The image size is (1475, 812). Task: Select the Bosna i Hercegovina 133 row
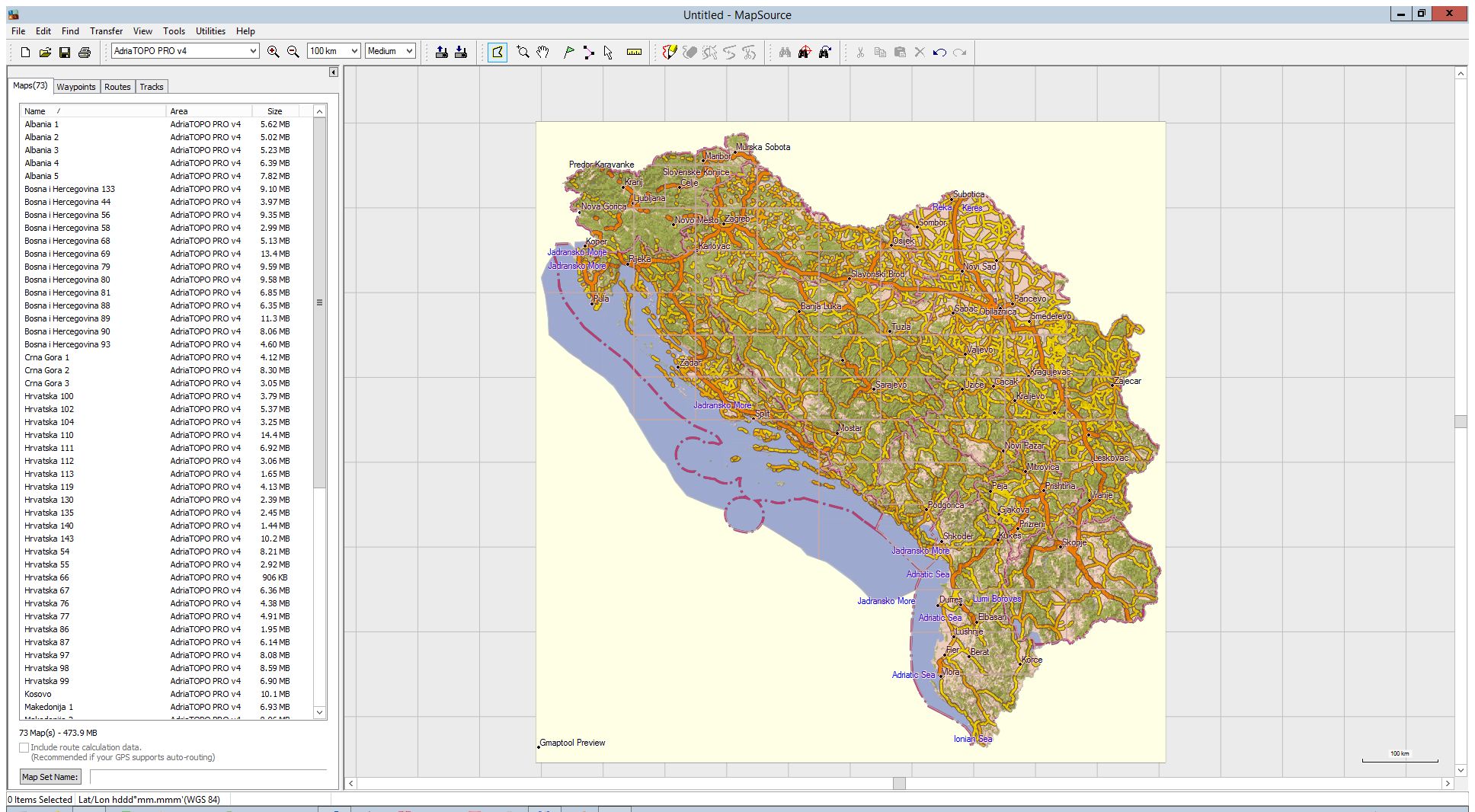click(x=166, y=189)
